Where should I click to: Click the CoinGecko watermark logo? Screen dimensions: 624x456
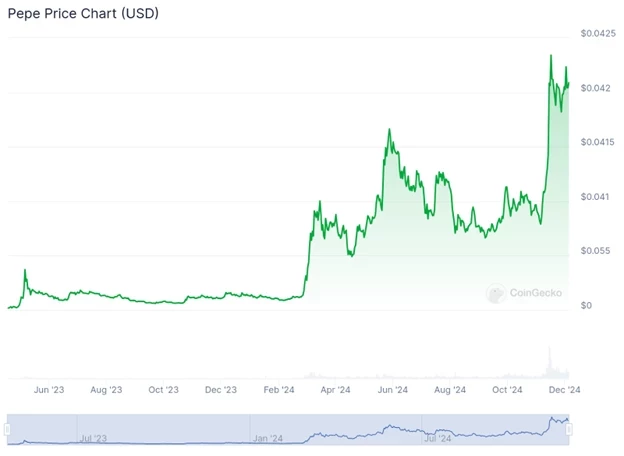pos(524,293)
